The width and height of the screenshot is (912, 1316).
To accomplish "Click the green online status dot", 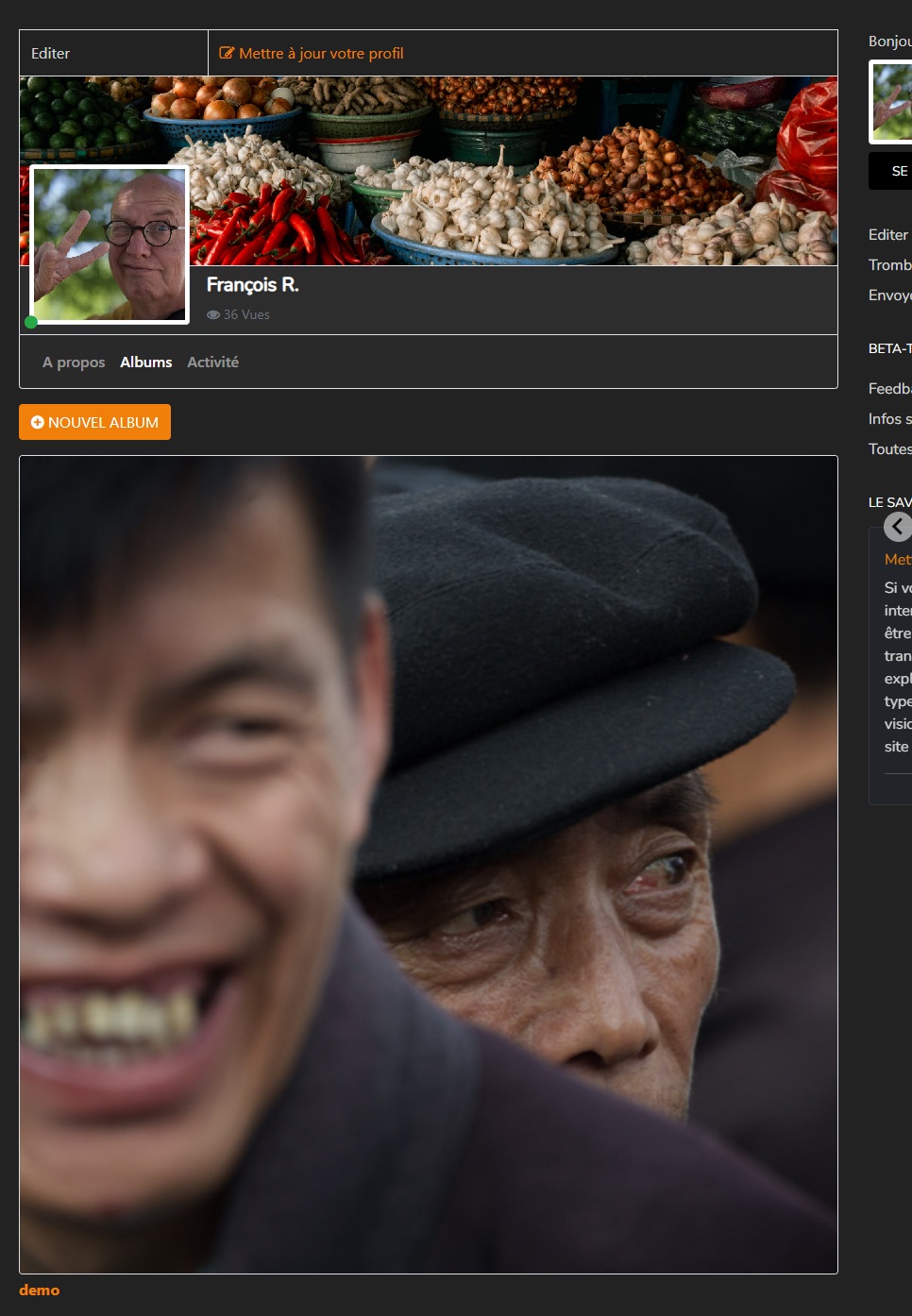I will point(31,322).
